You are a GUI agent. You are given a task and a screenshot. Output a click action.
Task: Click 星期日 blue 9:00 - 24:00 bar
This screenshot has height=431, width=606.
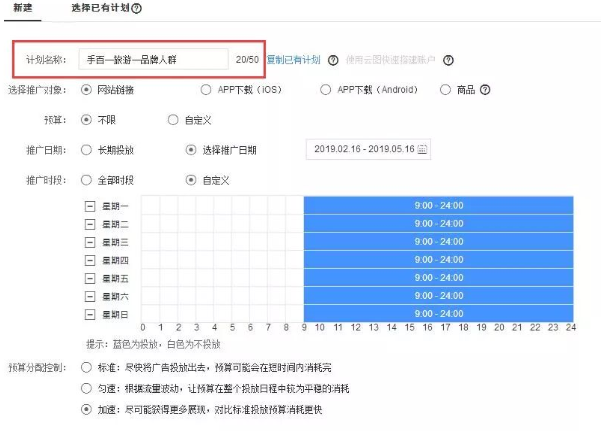(x=439, y=313)
